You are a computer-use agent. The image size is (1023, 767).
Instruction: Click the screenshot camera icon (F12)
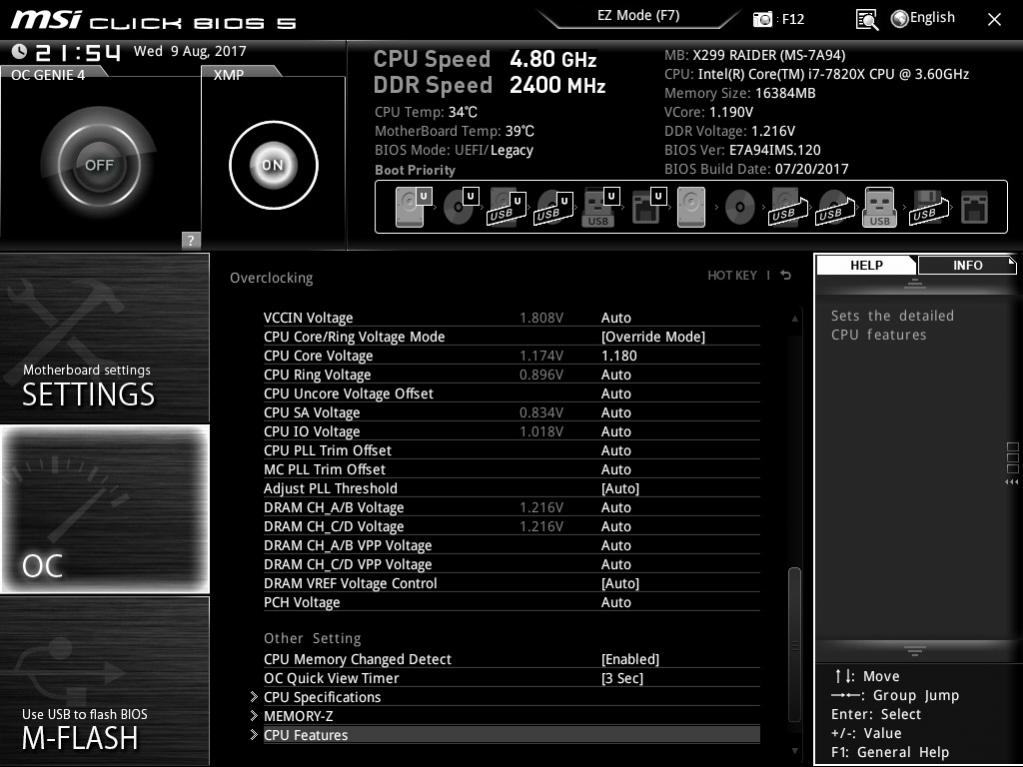pos(762,19)
